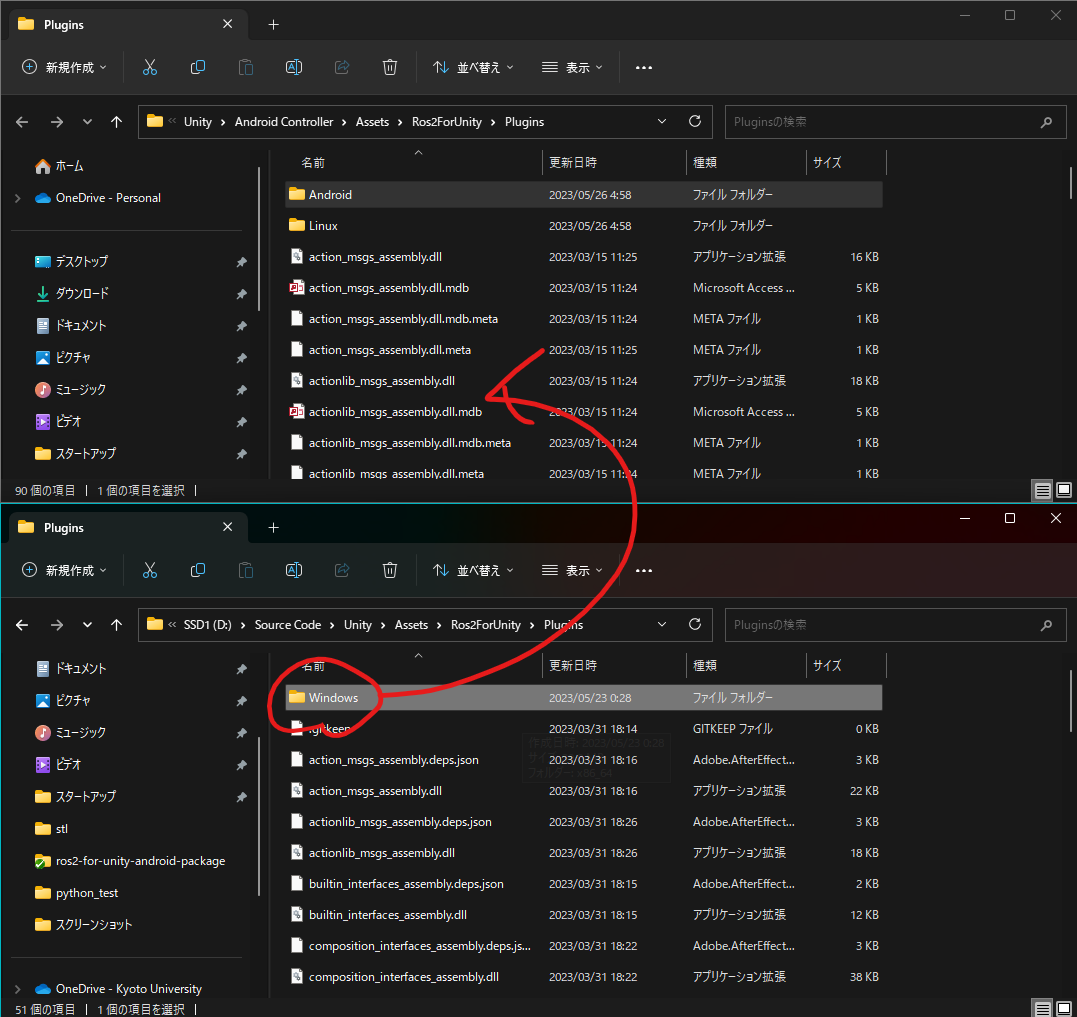Screen dimensions: 1077x1017
Task: Refresh the Android Controller Plugins folder view
Action: click(695, 121)
